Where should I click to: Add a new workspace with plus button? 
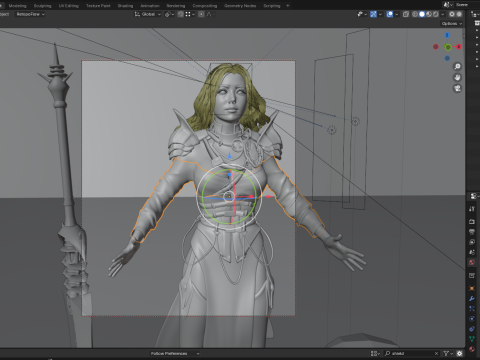tap(288, 6)
